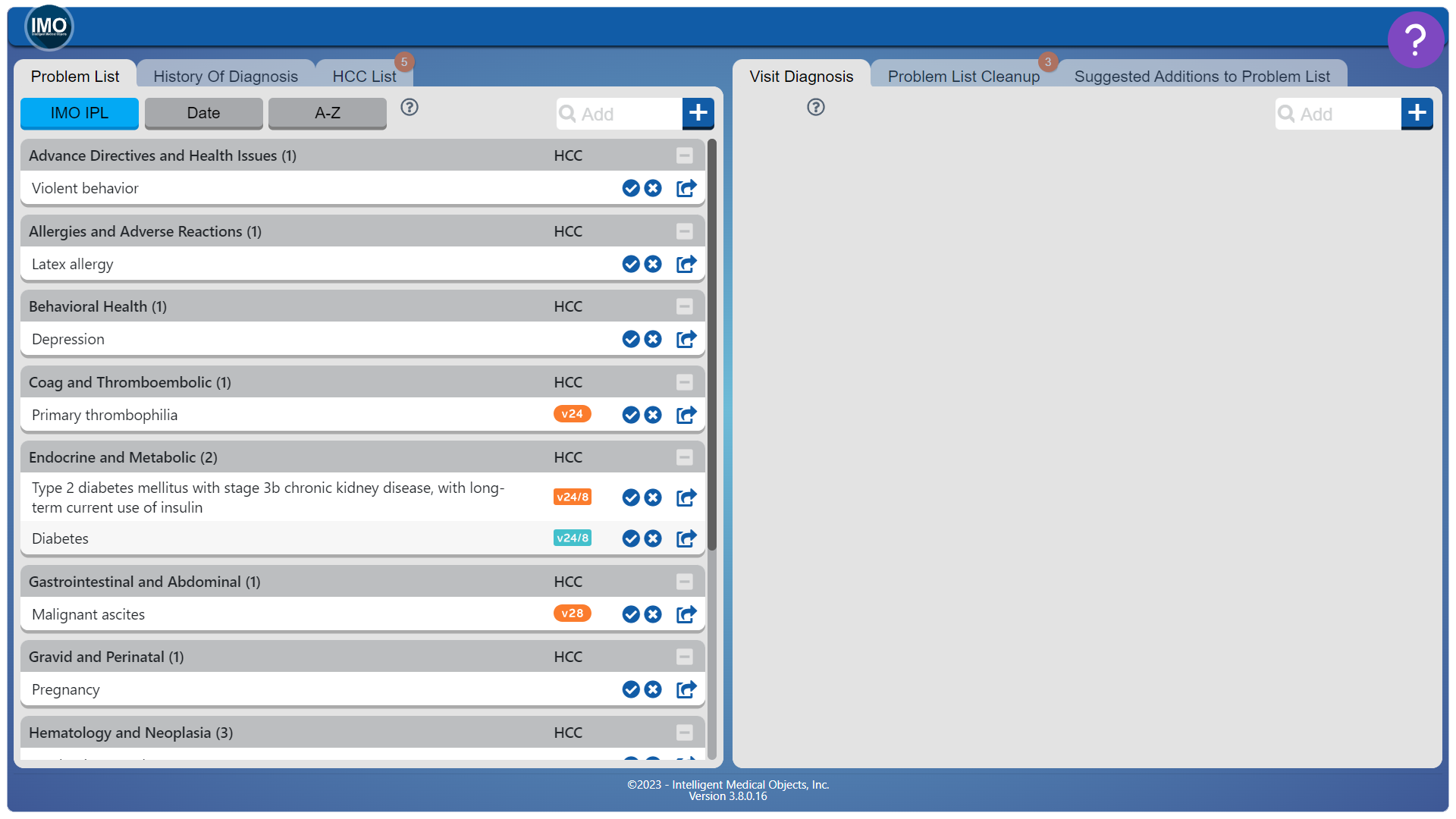
Task: Click the Problem List plus add button
Action: [698, 114]
